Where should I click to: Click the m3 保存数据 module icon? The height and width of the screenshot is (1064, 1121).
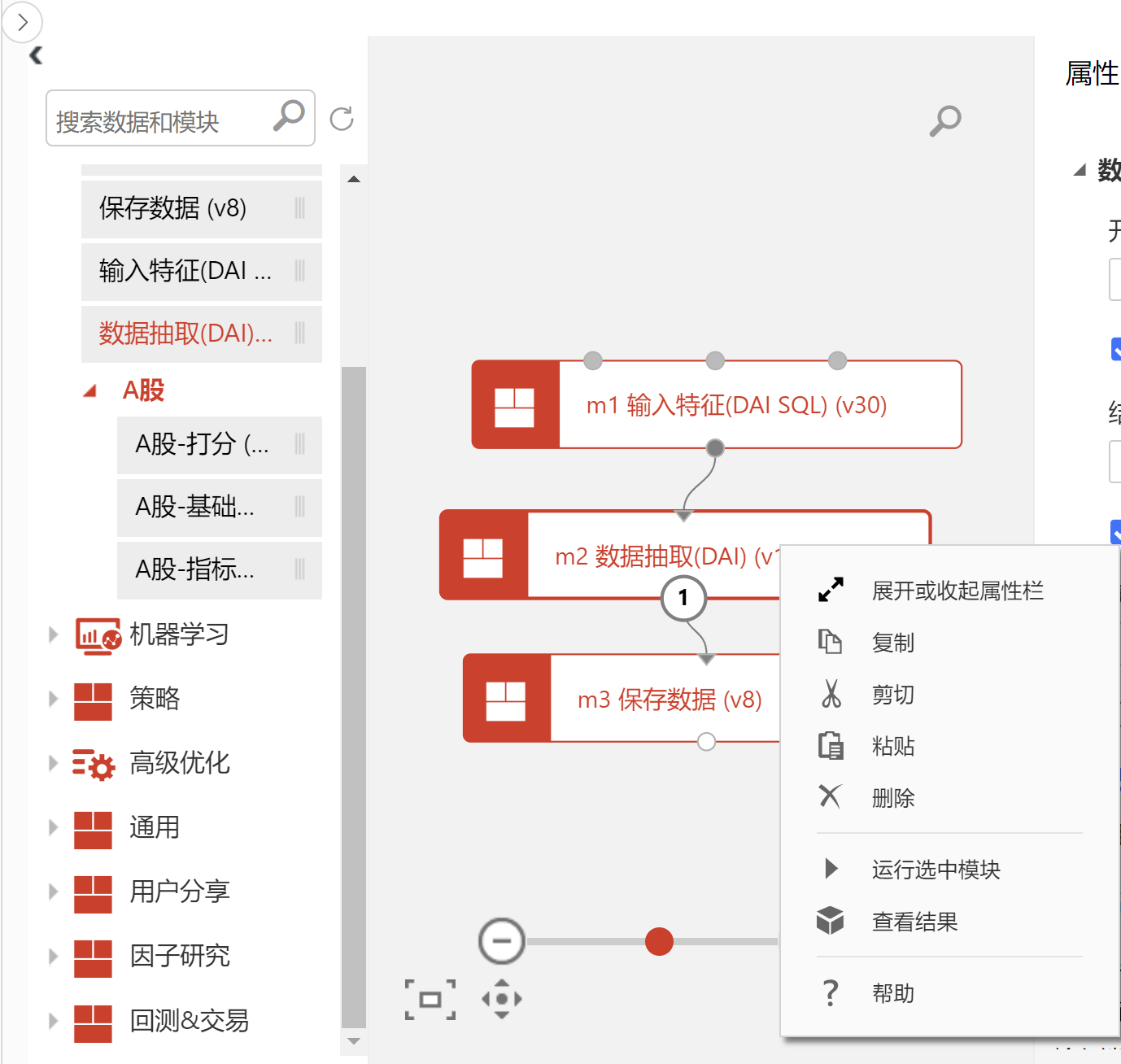tap(506, 699)
